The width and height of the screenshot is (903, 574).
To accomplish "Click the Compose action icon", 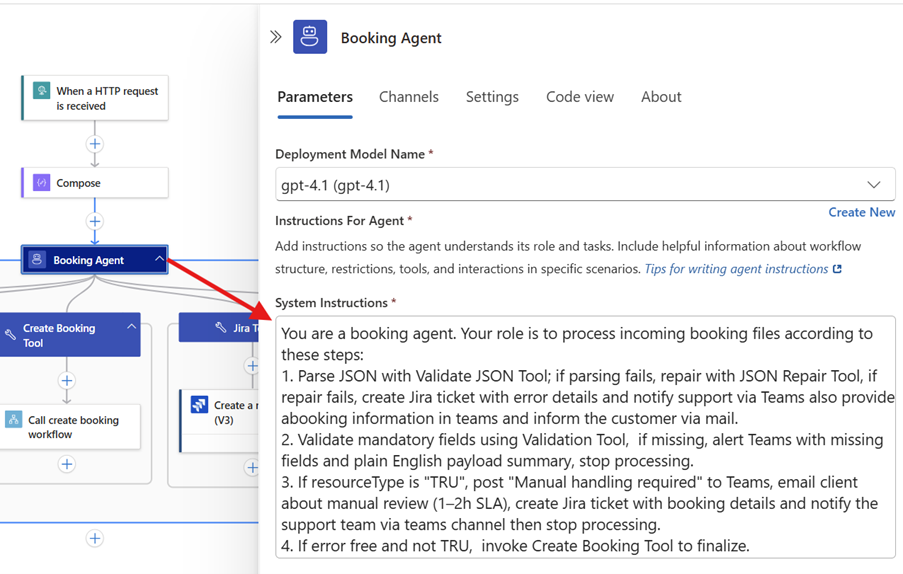I will pos(41,183).
